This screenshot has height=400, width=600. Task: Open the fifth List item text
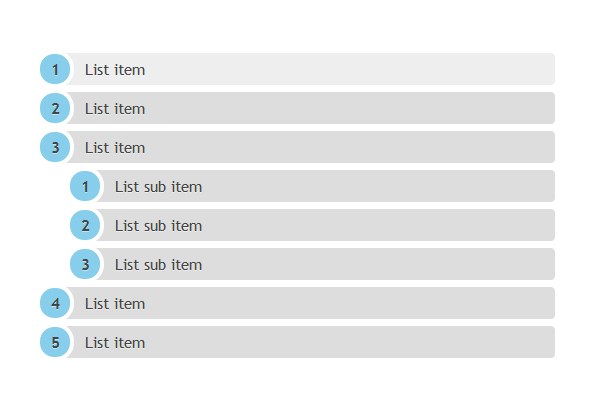click(x=115, y=343)
